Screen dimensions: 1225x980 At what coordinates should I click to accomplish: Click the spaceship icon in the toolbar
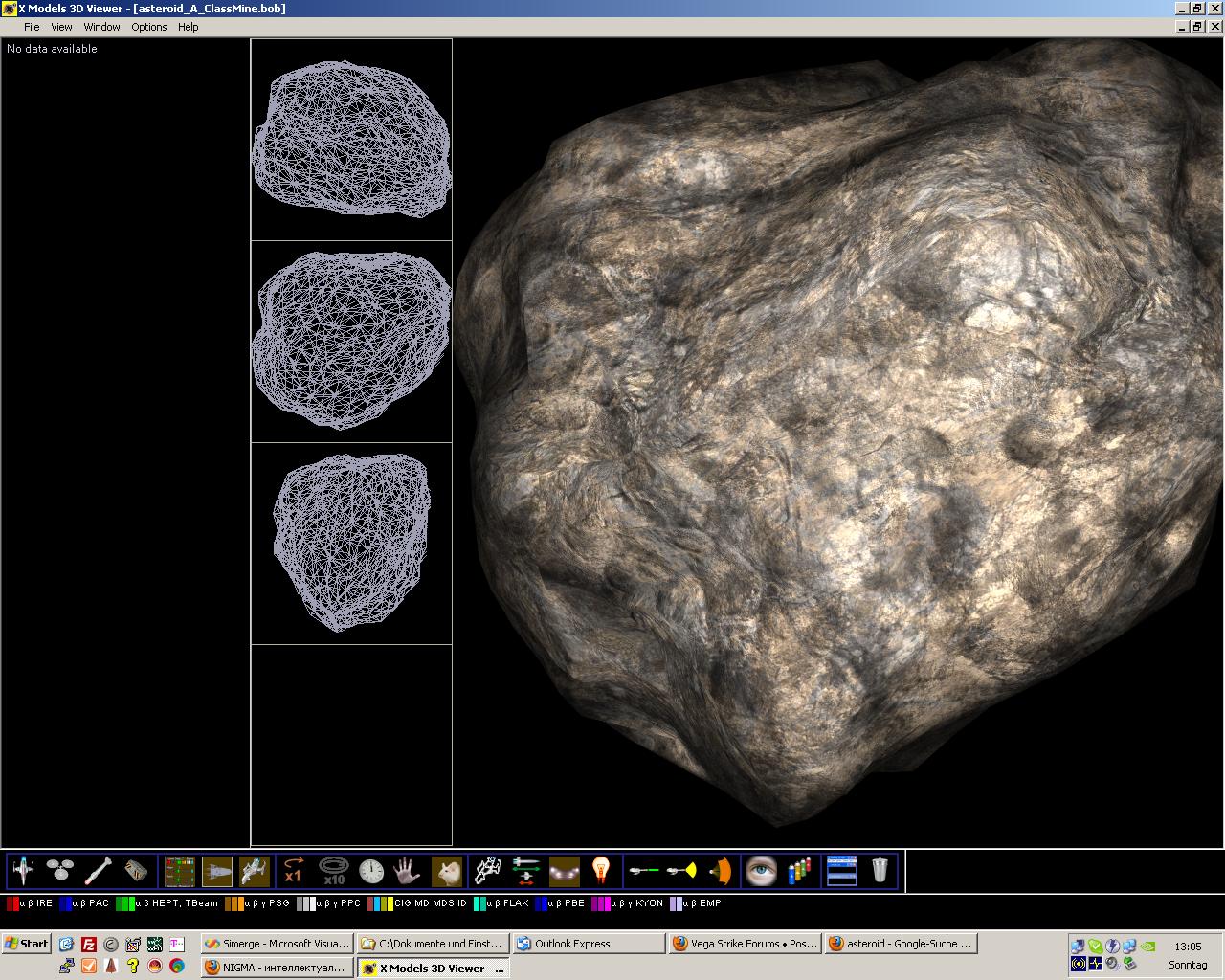point(23,871)
